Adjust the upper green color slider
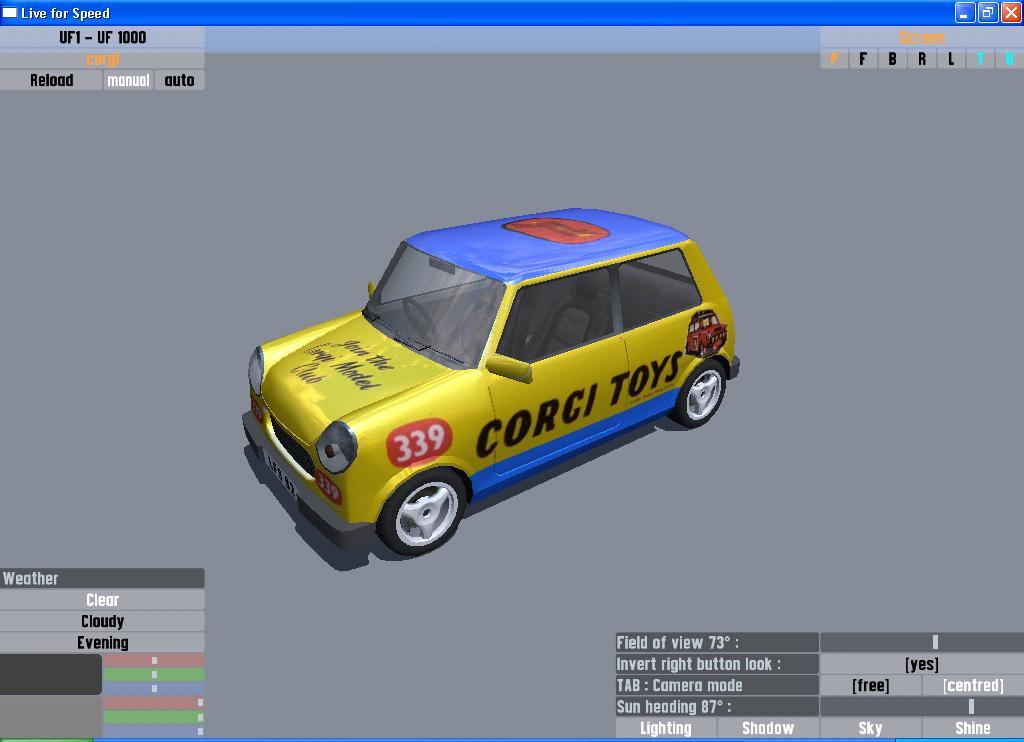This screenshot has height=742, width=1024. coord(154,675)
